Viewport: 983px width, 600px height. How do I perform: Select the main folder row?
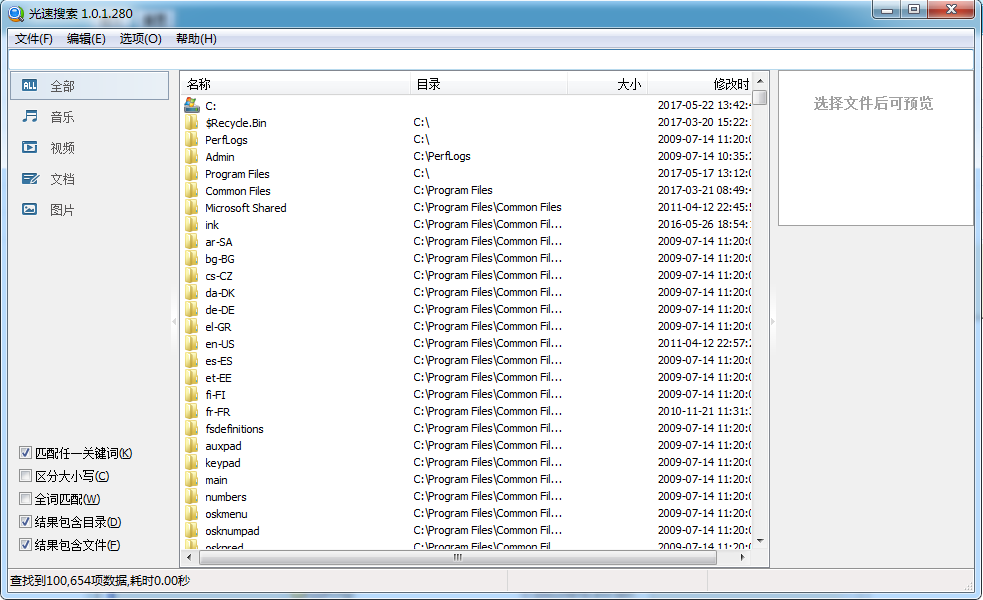[x=466, y=480]
